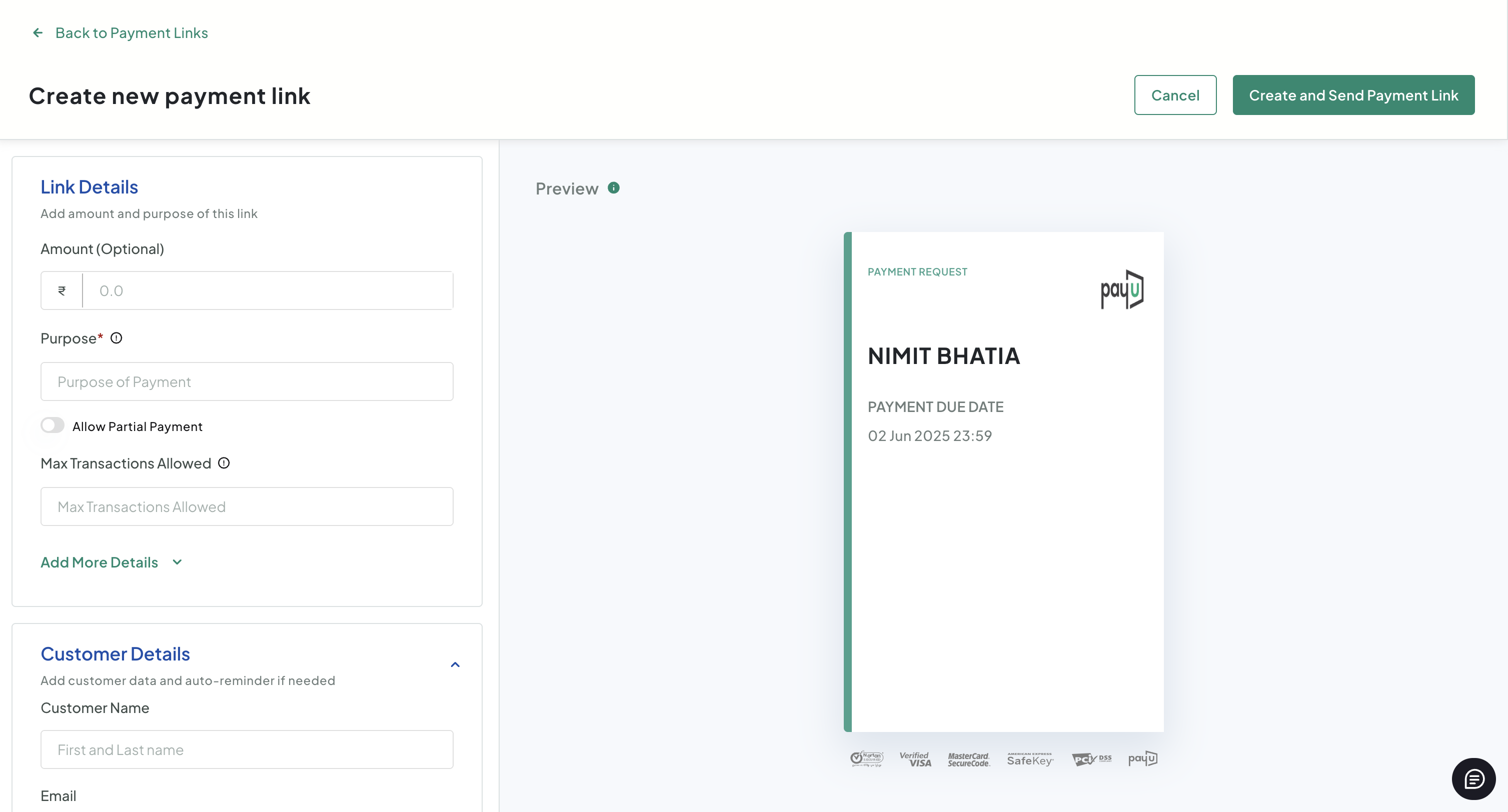Click the back arrow icon
This screenshot has height=812, width=1508.
[38, 33]
